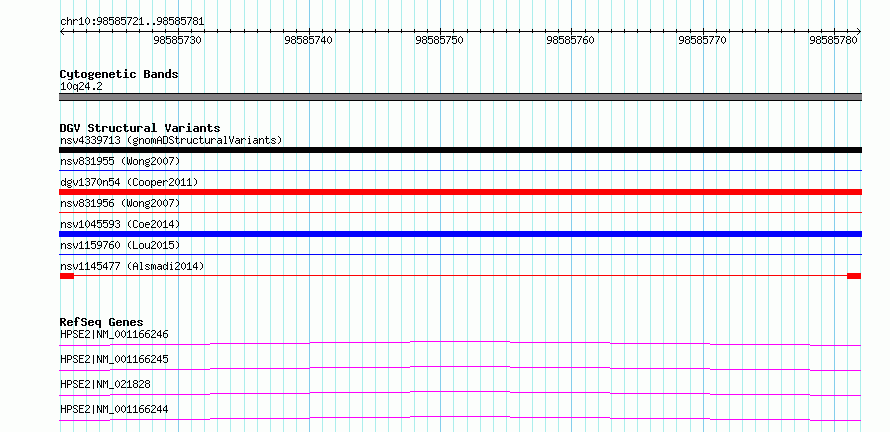The image size is (890, 432).
Task: Open HPSE2|NM_001166245 transcript label
Action: pyautogui.click(x=114, y=359)
